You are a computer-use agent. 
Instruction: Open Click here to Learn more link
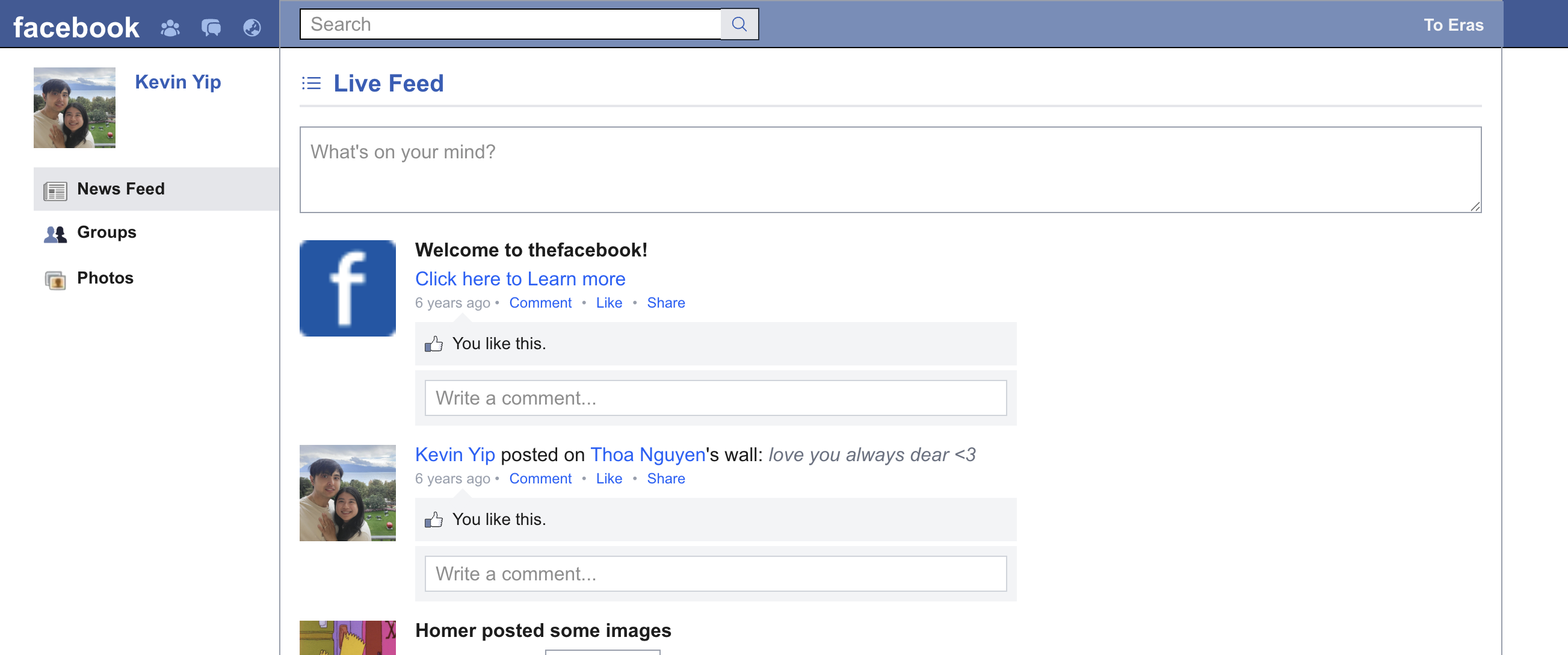[520, 279]
